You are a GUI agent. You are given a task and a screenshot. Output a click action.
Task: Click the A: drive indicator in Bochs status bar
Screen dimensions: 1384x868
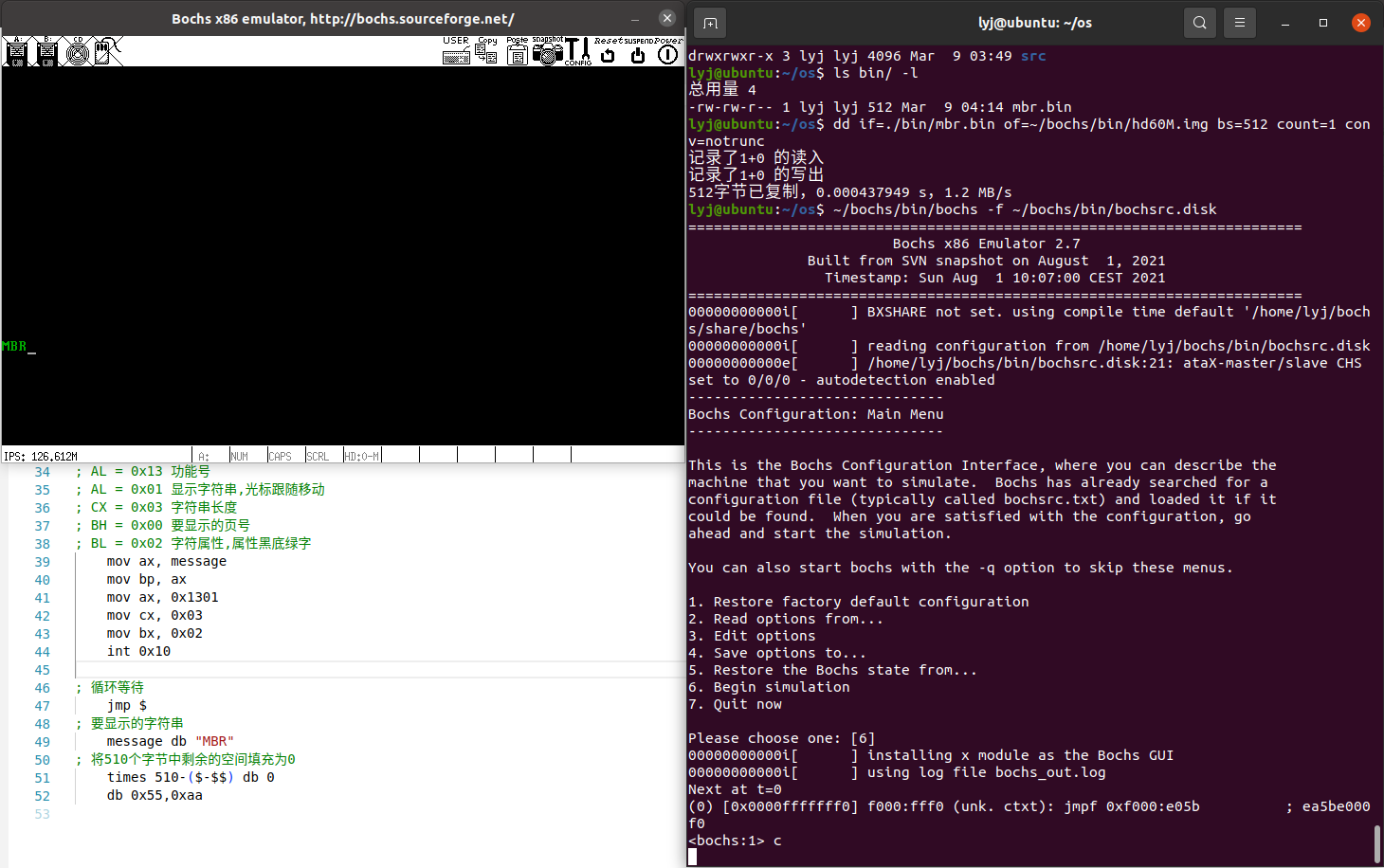tap(204, 456)
